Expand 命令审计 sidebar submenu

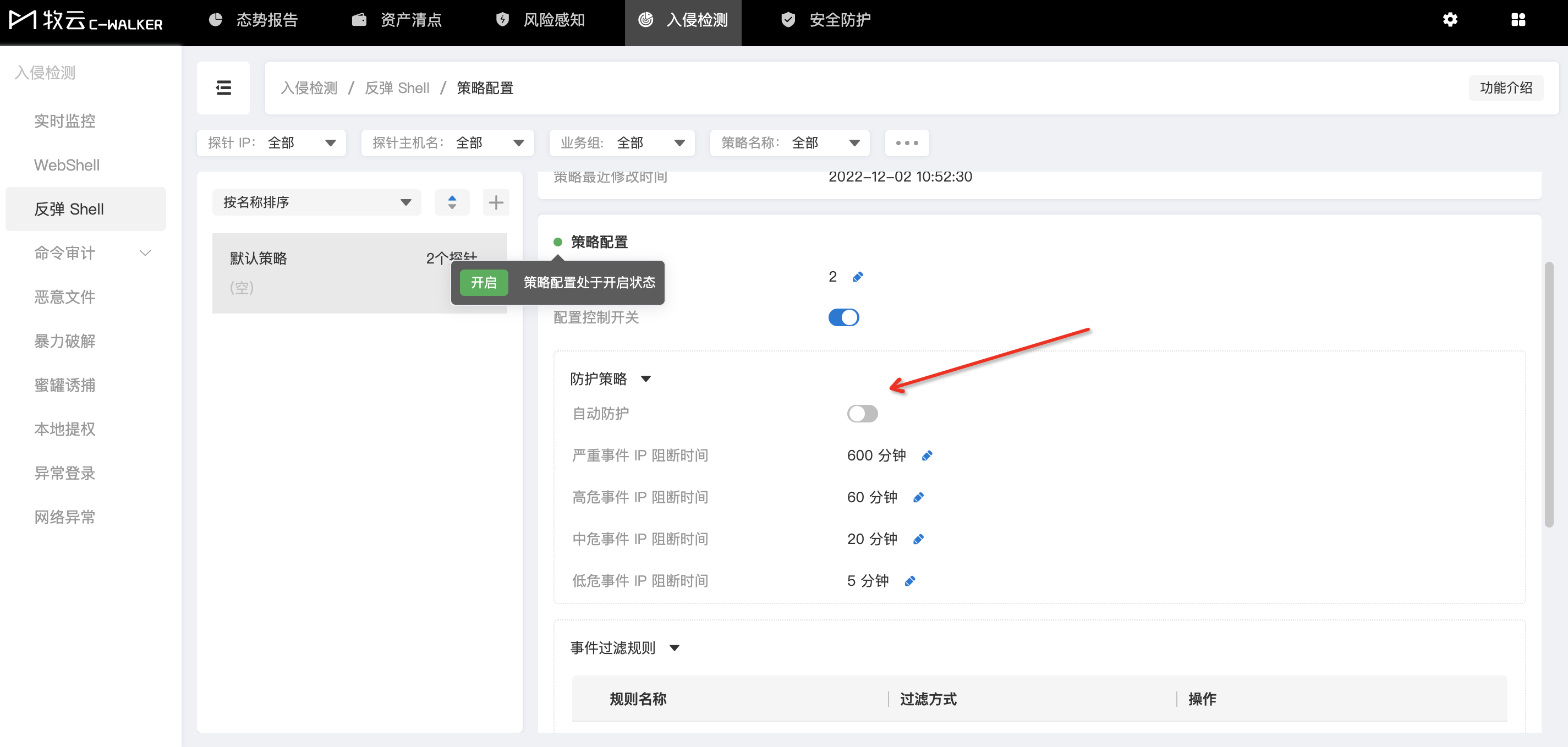(145, 252)
